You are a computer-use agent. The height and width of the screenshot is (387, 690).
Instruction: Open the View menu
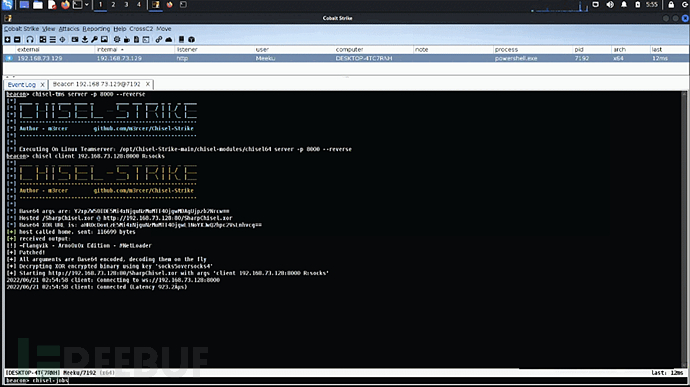(x=48, y=29)
